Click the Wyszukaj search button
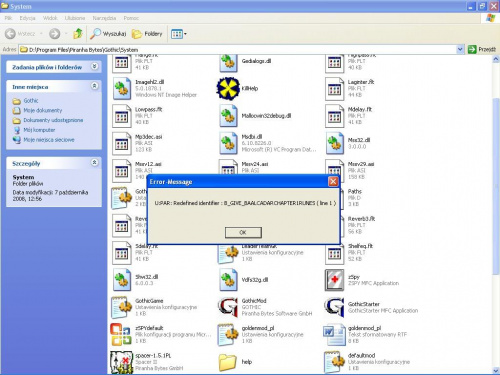500x375 pixels. click(x=108, y=34)
